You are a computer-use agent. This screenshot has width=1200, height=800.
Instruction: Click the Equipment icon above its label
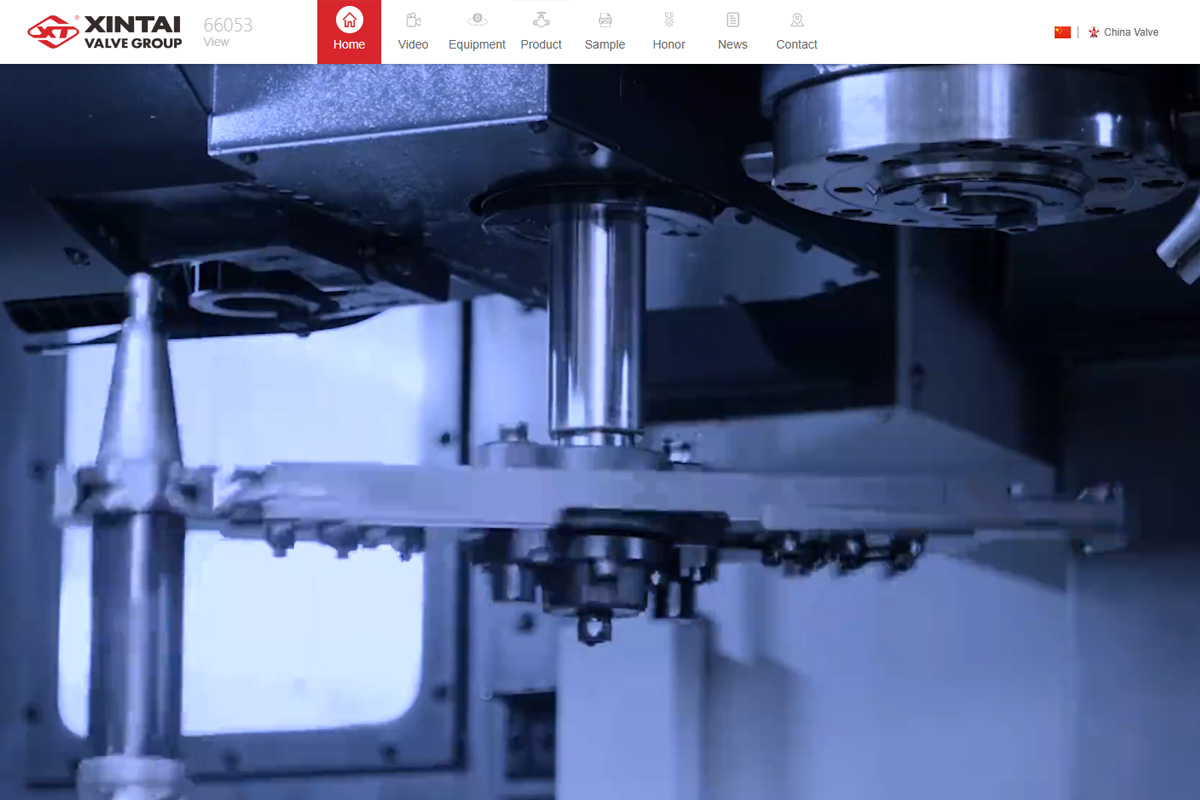(477, 20)
